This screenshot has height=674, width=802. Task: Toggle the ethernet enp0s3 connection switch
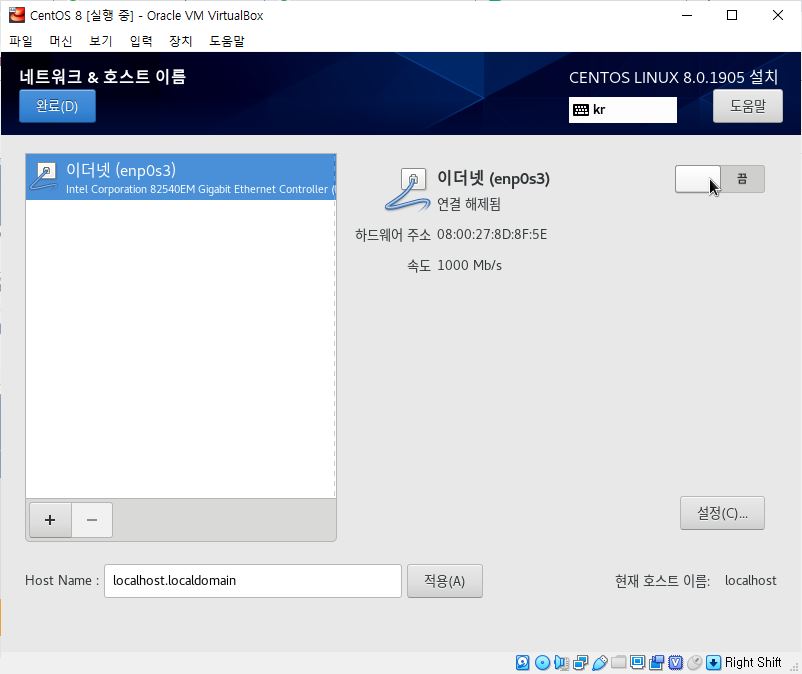click(x=720, y=179)
